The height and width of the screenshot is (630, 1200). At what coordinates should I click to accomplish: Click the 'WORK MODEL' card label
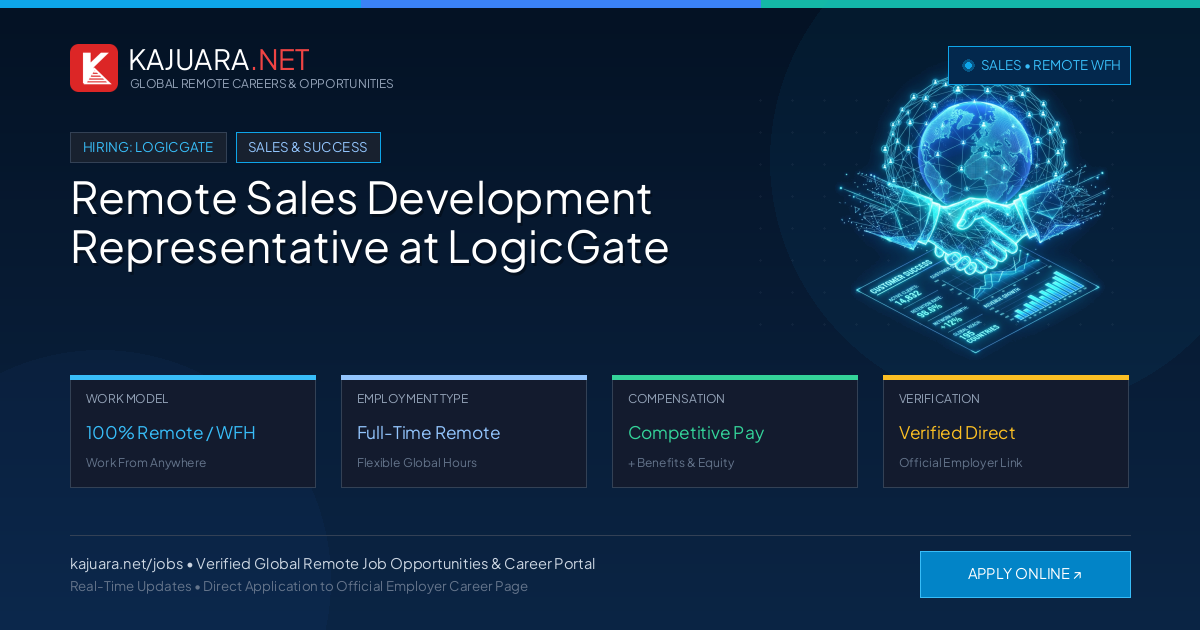[x=127, y=399]
